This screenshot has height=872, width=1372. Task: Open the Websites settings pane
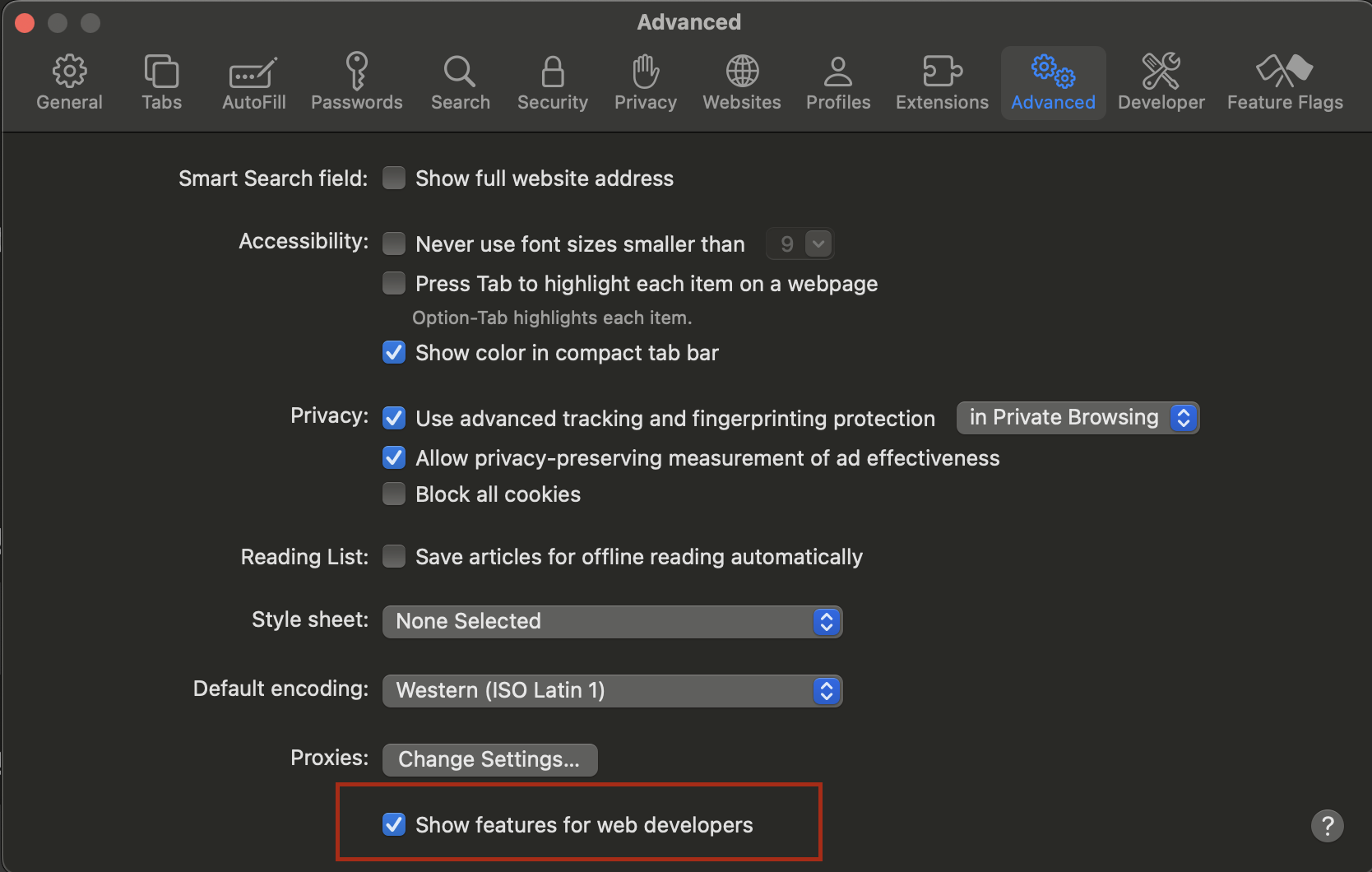tap(741, 81)
